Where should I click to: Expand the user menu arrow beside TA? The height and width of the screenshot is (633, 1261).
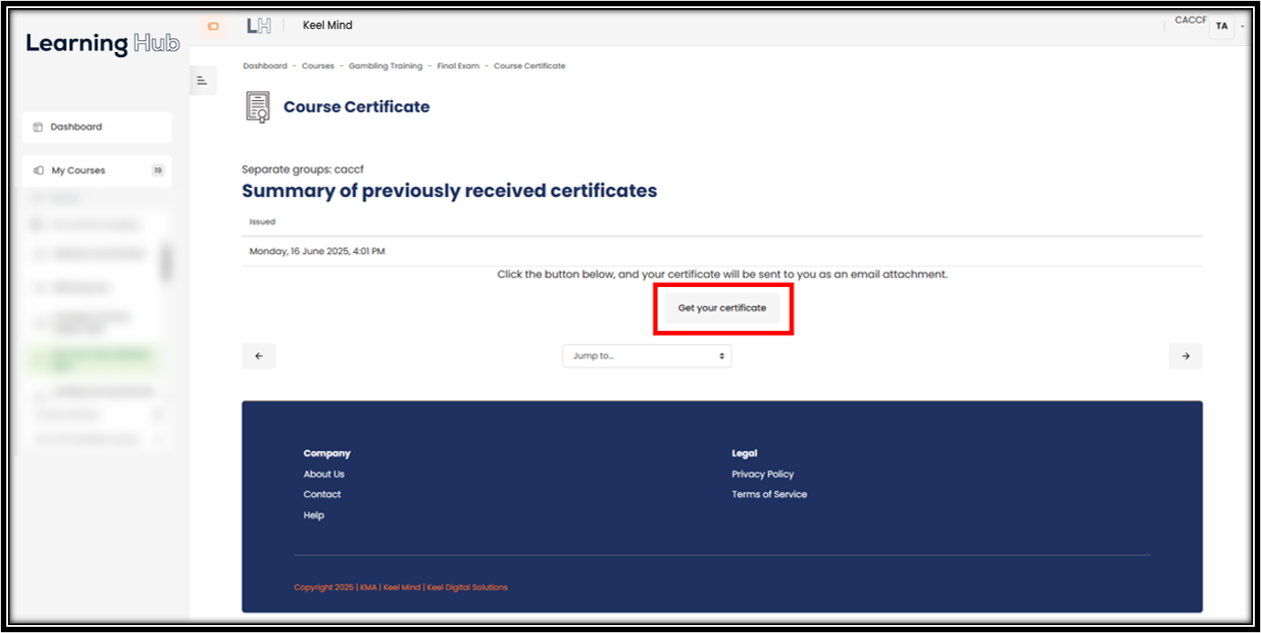tap(1241, 27)
